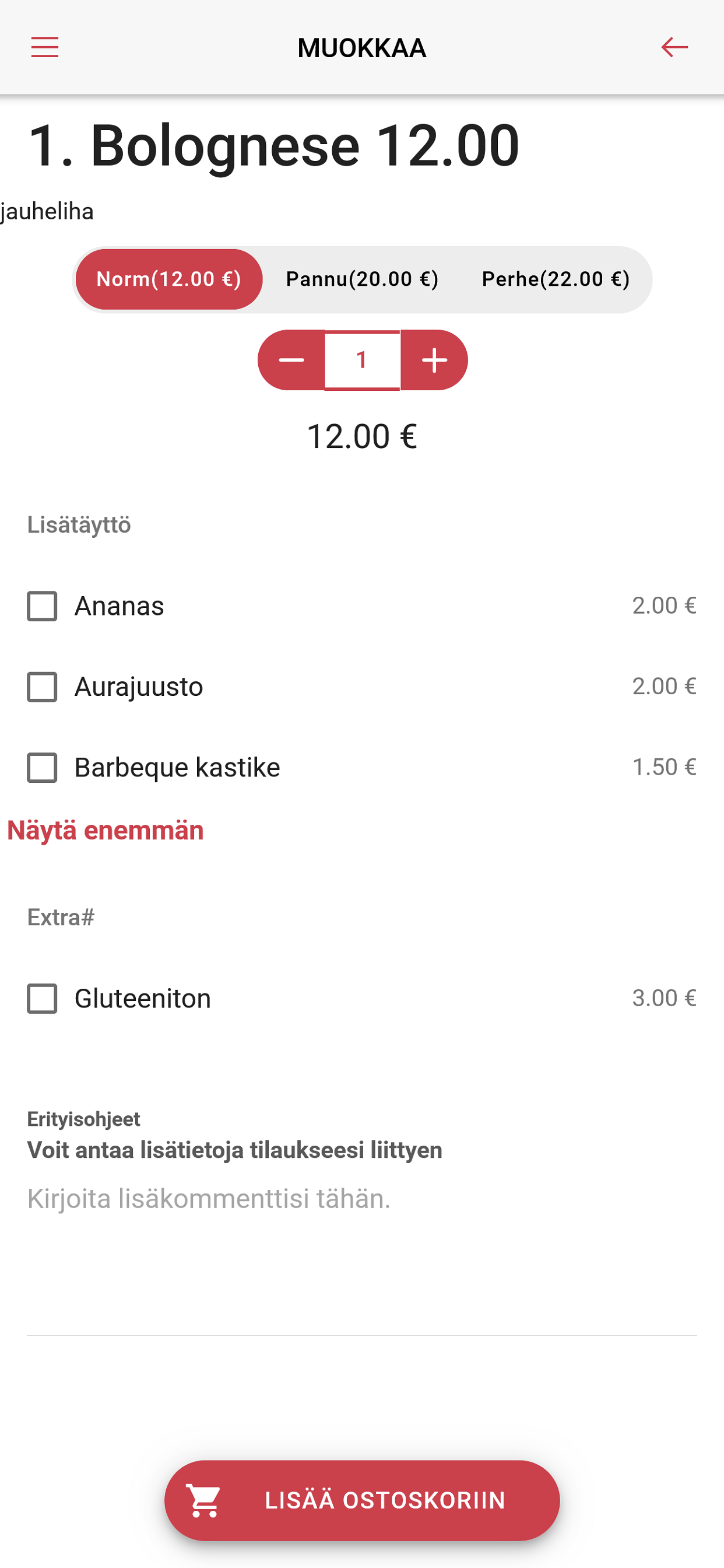Focus the quantity number field

point(363,360)
